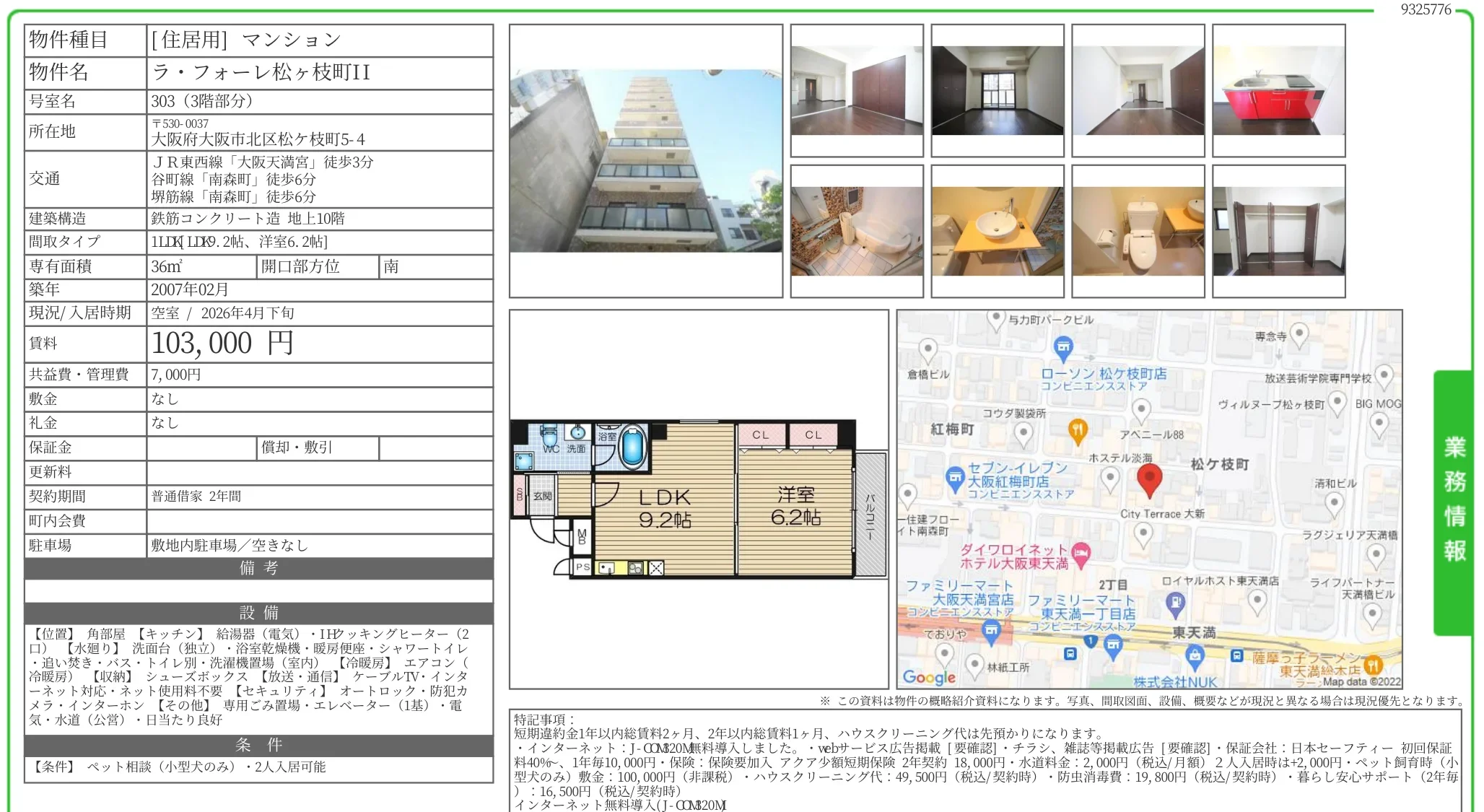Click the orange restaurant icon near 紅梅町
This screenshot has width=1484, height=812.
[x=1078, y=429]
